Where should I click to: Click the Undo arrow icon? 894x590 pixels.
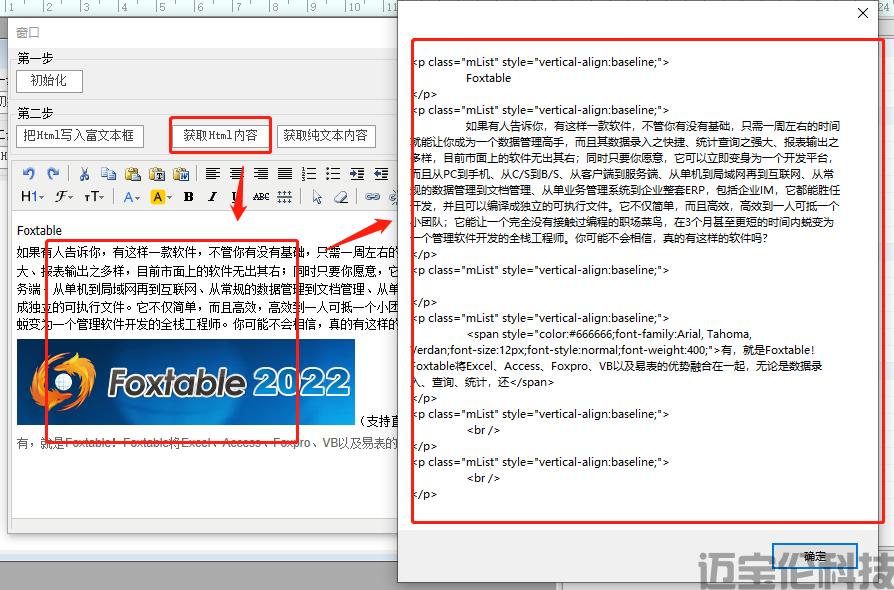[28, 174]
